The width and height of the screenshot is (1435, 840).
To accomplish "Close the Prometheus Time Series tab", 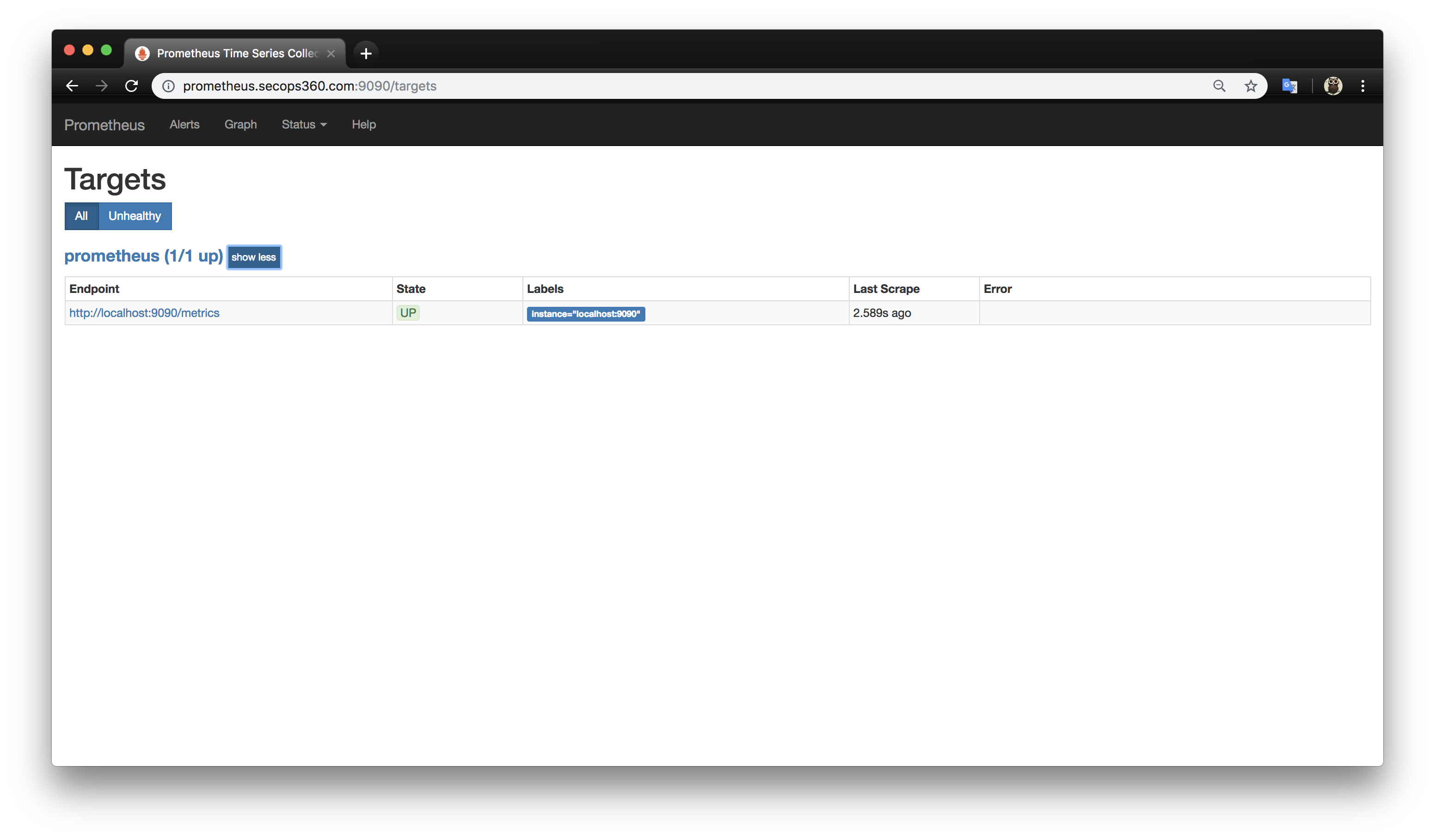I will pyautogui.click(x=331, y=54).
